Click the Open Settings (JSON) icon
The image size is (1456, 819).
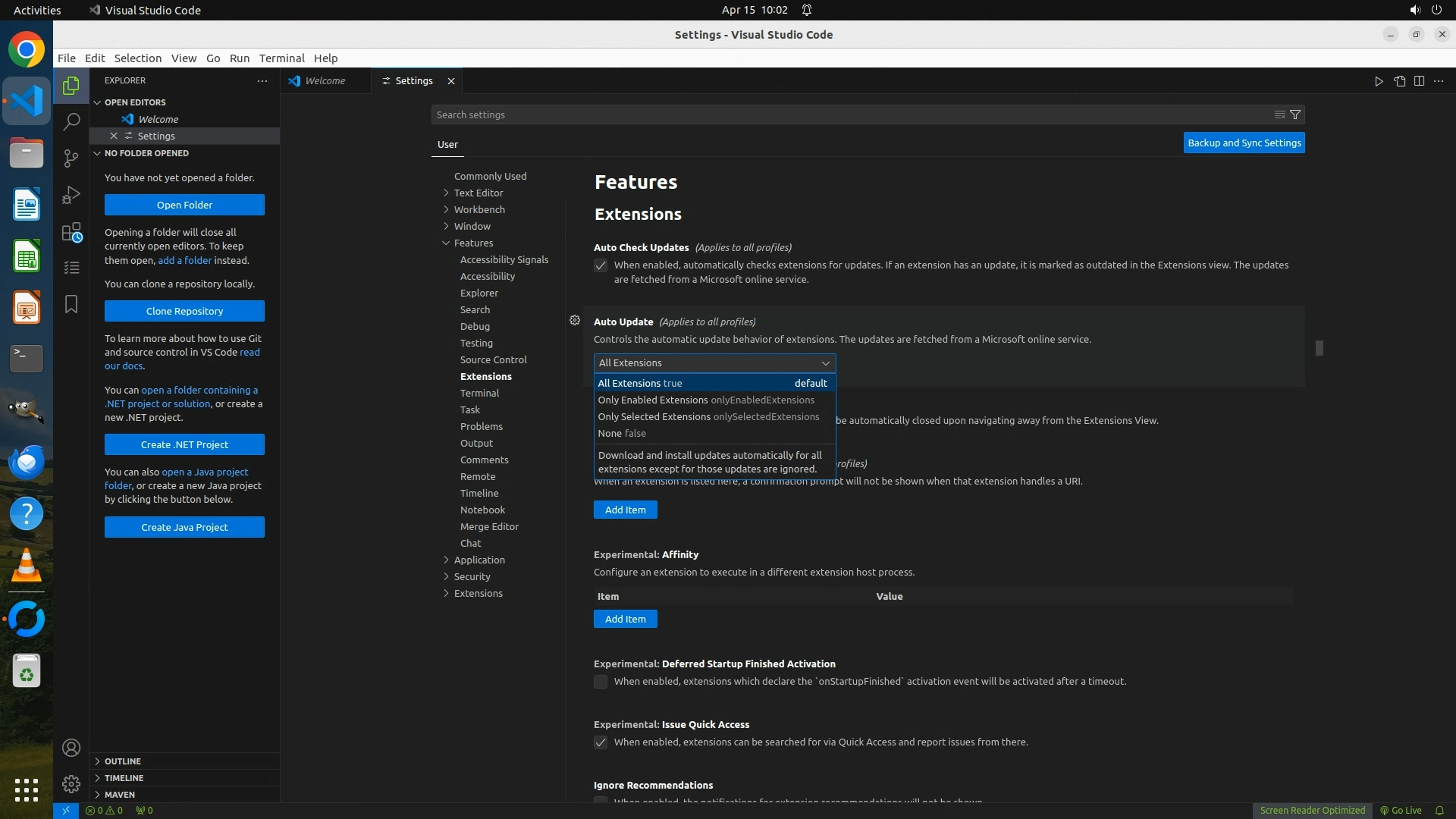click(1399, 81)
